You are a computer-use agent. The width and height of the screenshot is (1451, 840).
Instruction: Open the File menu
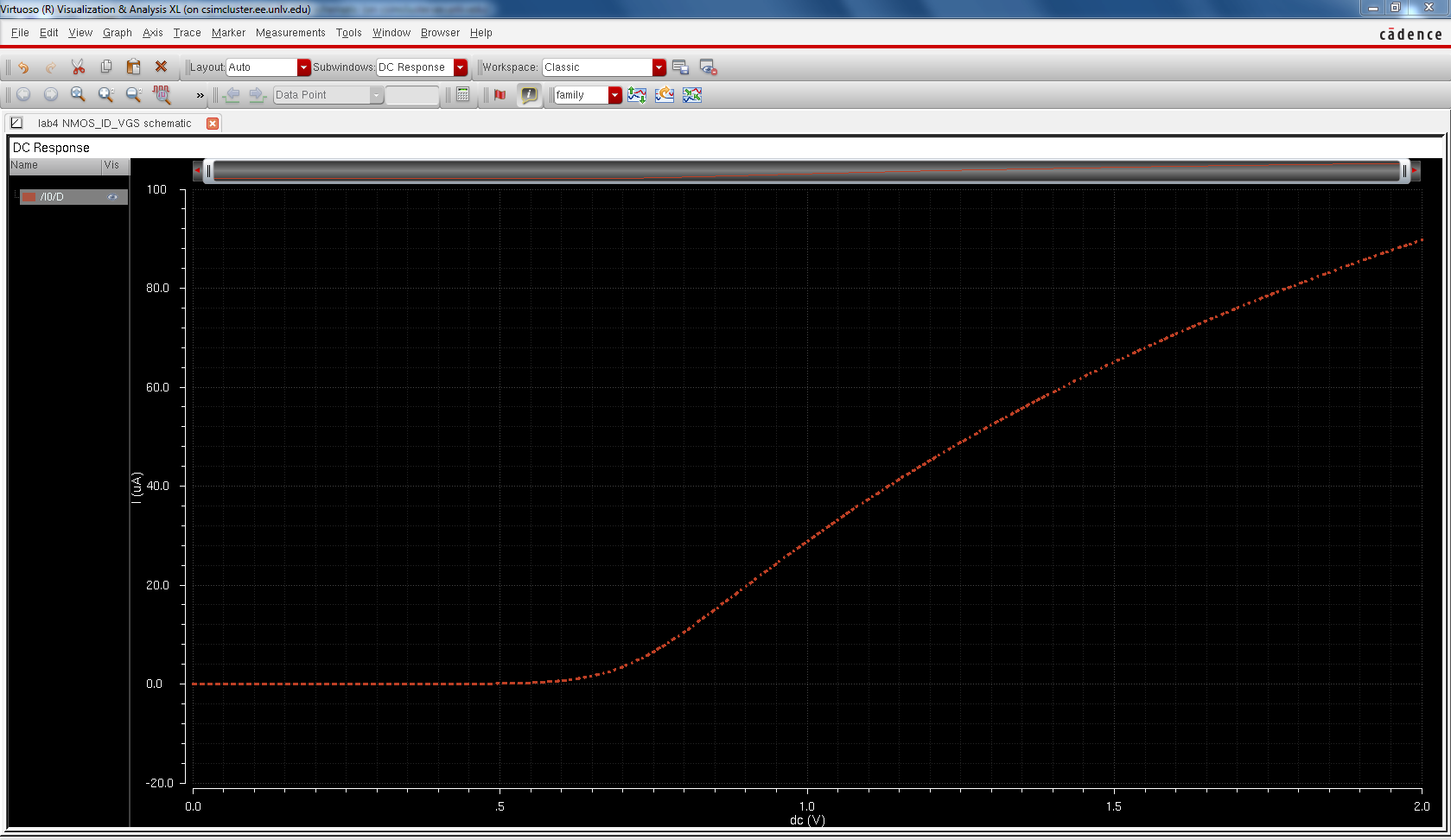click(x=20, y=33)
